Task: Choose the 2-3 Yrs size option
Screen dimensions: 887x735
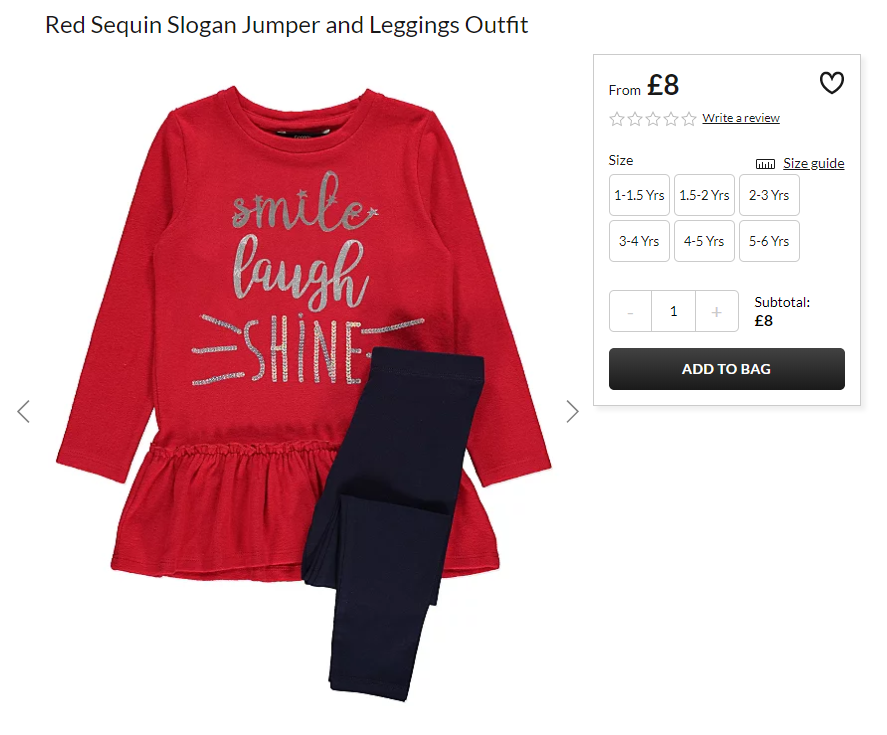Action: (x=769, y=195)
